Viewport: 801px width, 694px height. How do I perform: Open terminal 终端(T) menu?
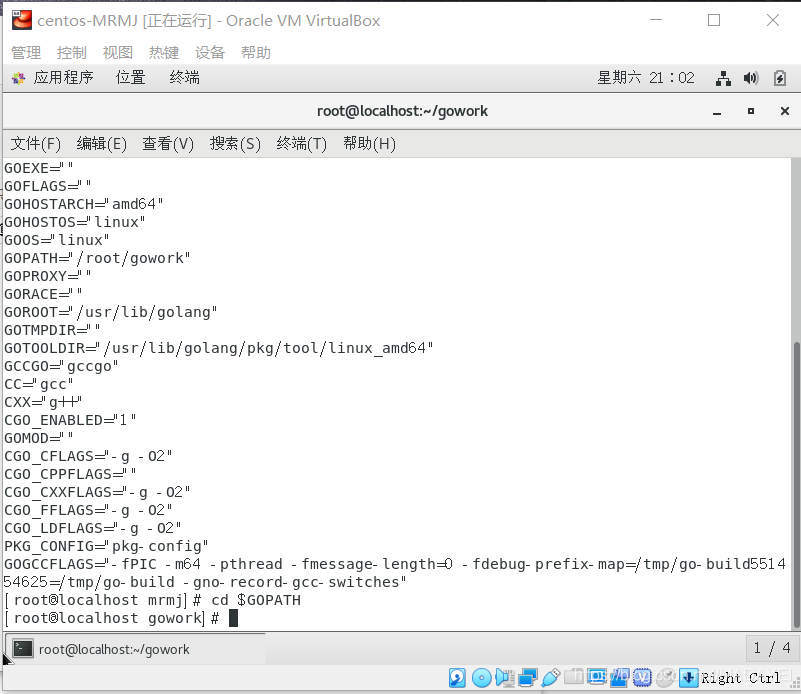tap(301, 144)
